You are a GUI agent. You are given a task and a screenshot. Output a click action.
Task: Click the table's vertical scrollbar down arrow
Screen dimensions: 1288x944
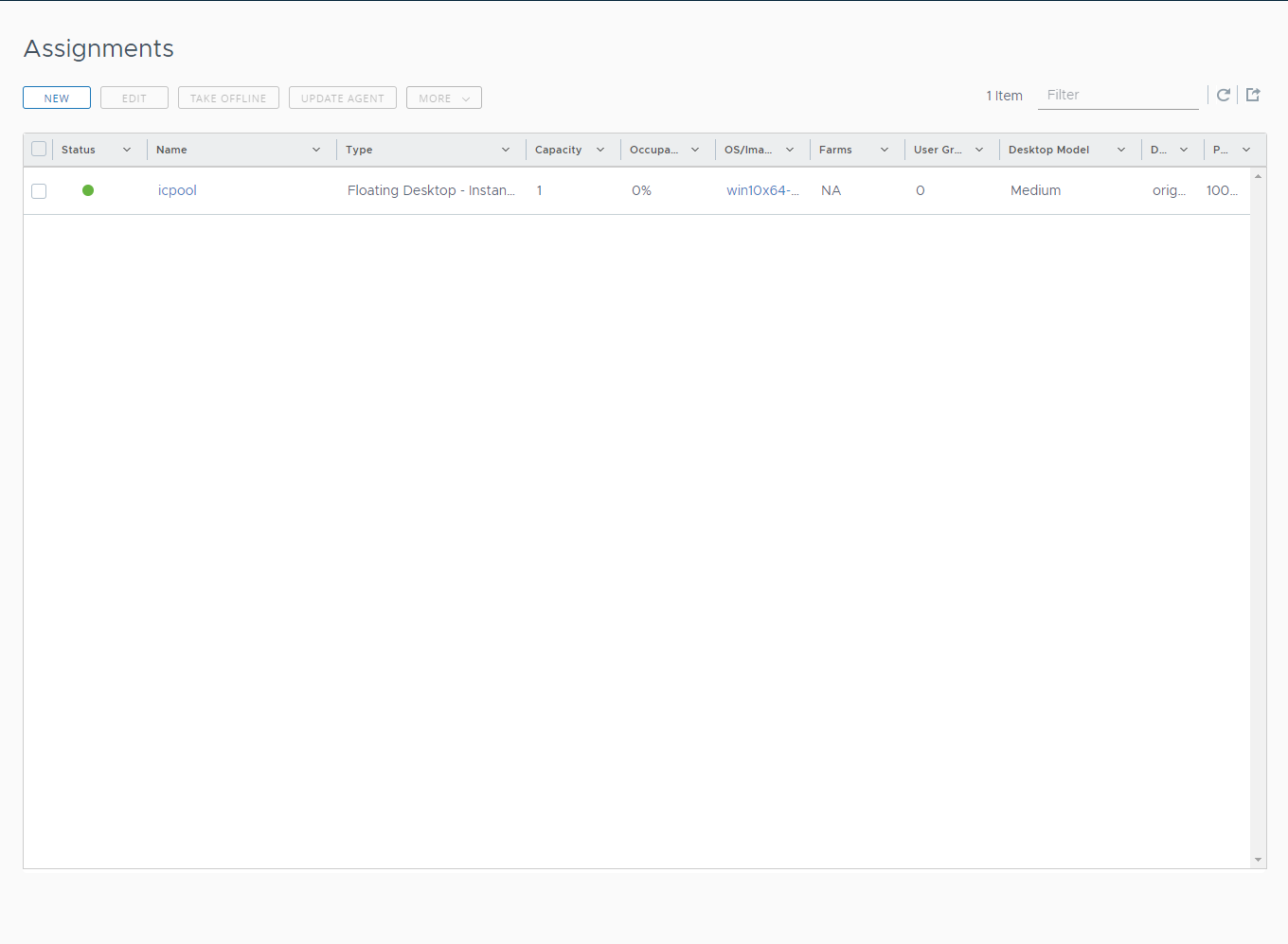1258,860
